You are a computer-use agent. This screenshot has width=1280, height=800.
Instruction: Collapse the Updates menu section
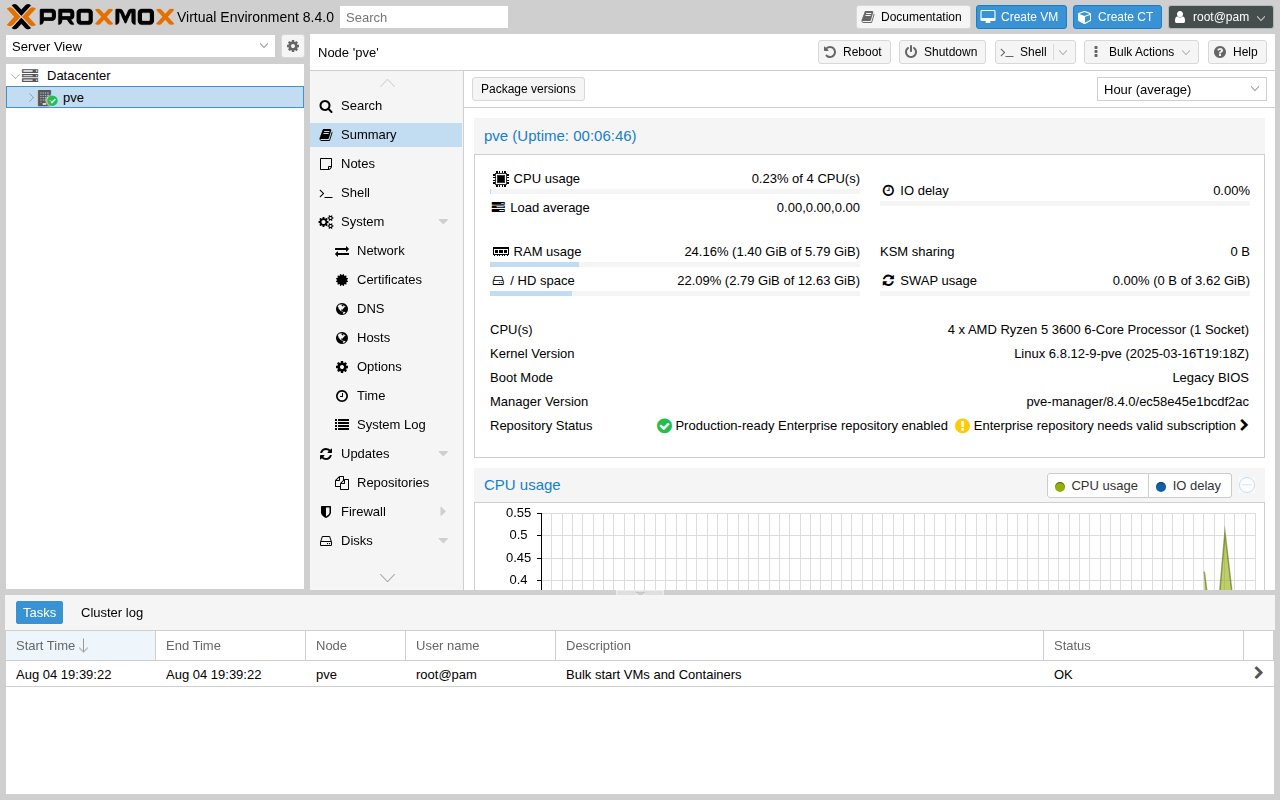point(443,454)
